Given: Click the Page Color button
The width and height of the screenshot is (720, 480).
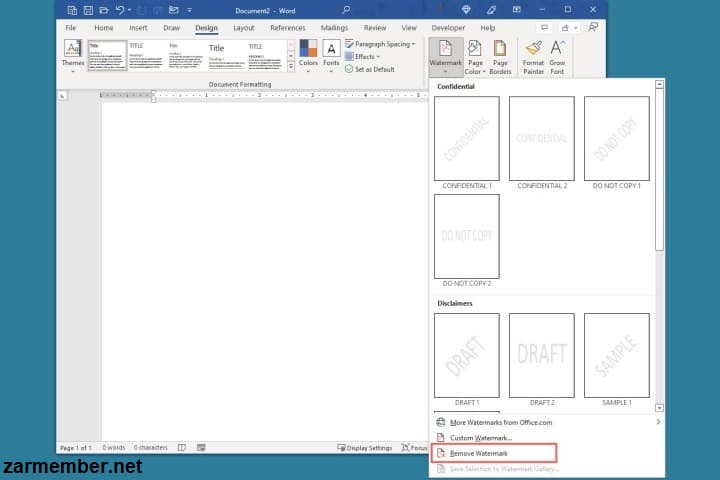Looking at the screenshot, I should point(475,57).
